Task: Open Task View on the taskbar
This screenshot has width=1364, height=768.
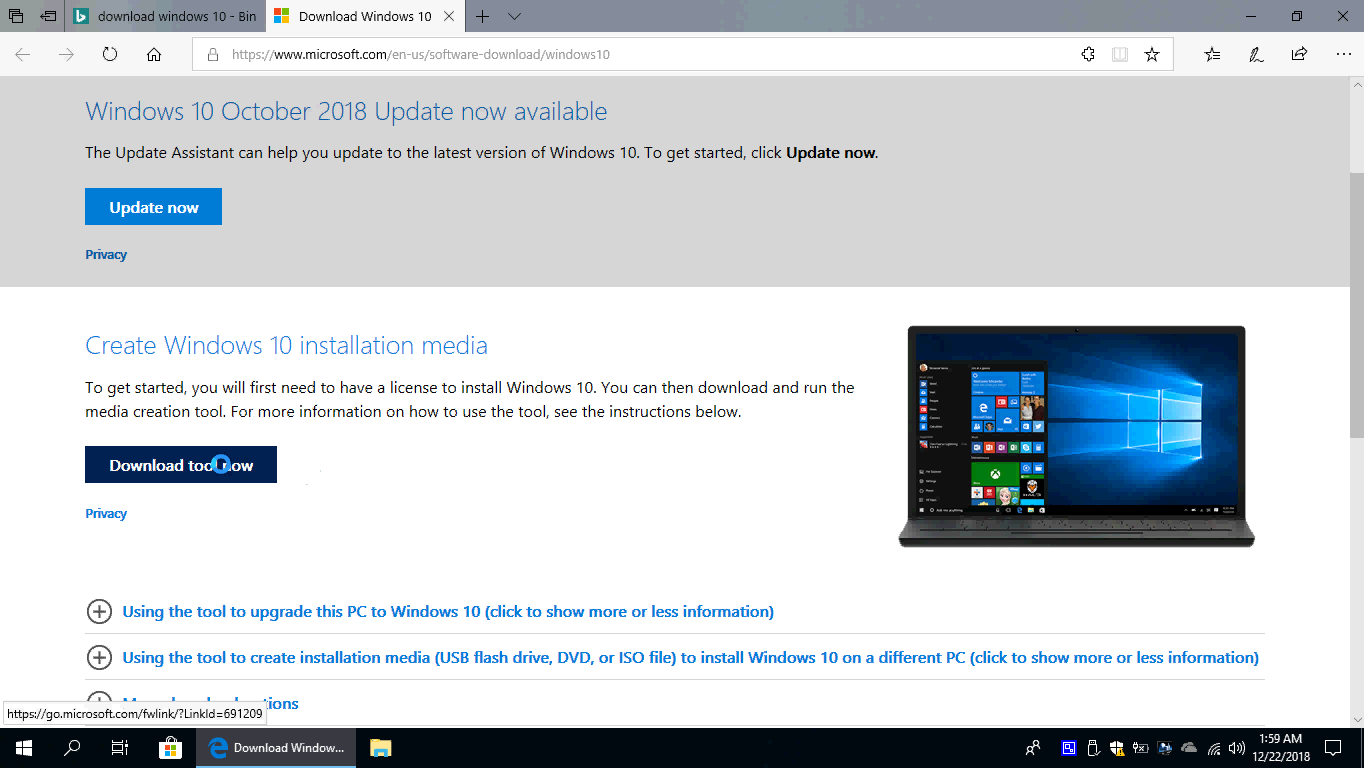Action: pos(119,748)
